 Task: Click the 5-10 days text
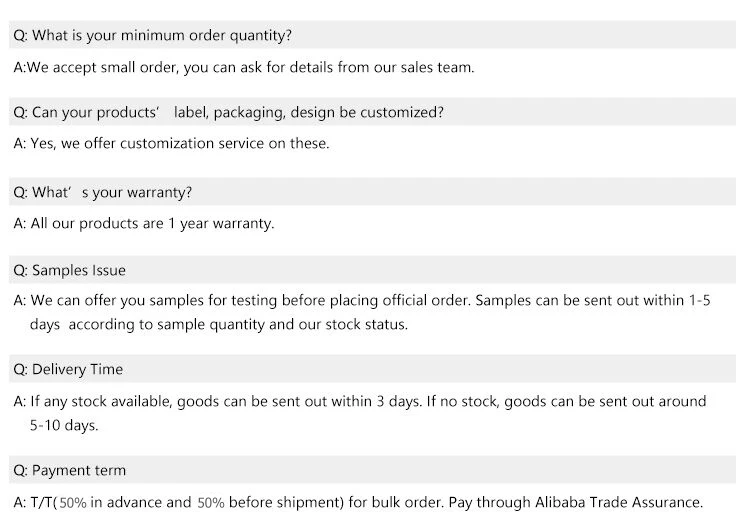64,425
